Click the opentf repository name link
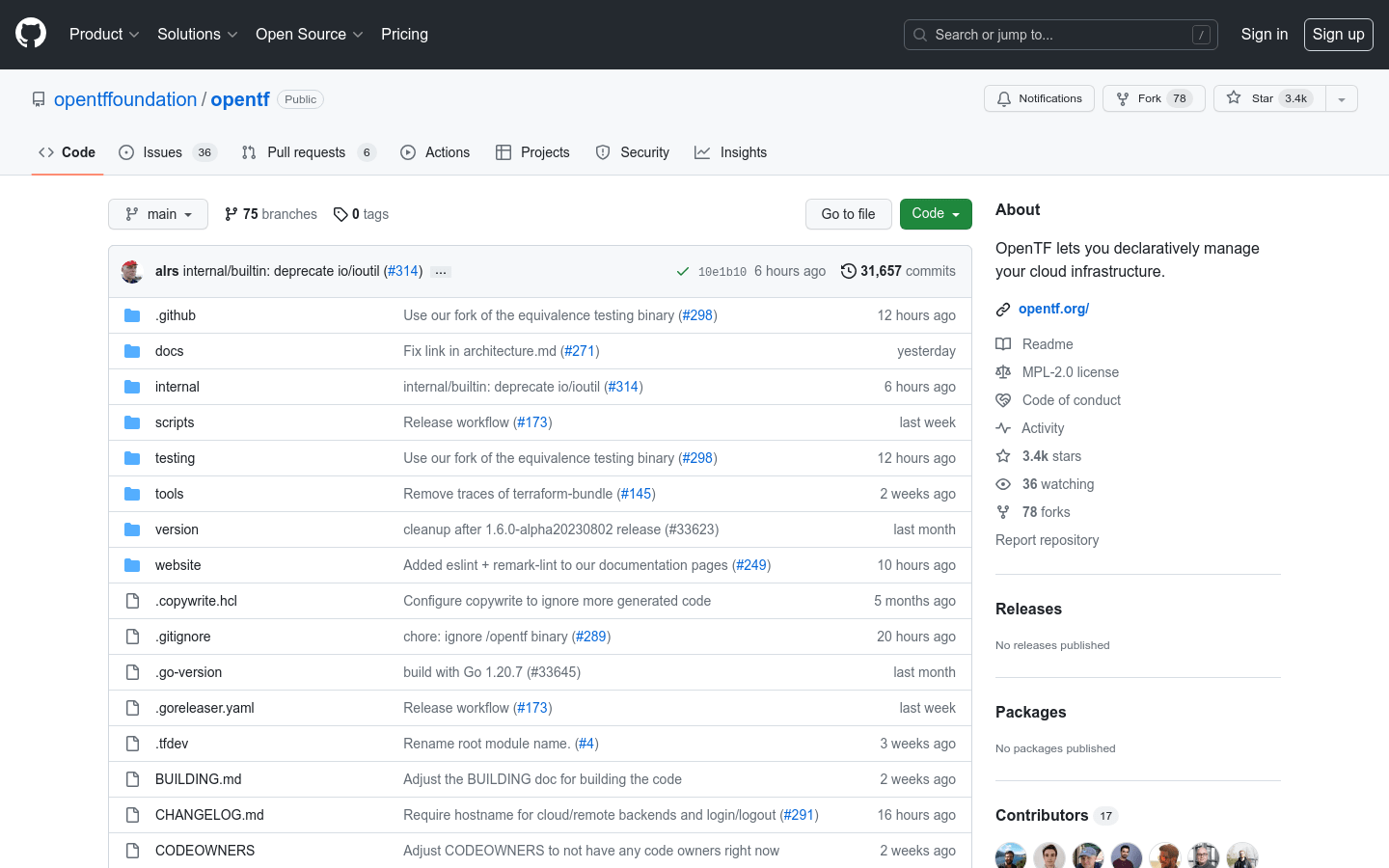 pos(240,99)
